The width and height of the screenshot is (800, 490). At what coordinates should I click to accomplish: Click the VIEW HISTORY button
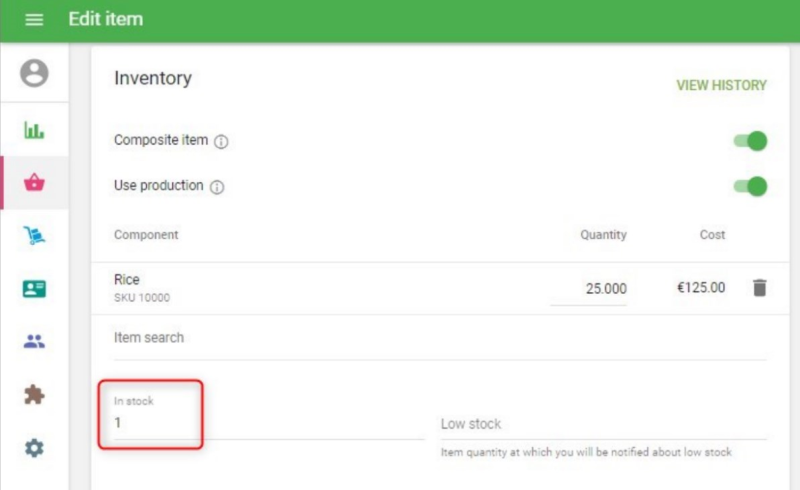pyautogui.click(x=721, y=86)
